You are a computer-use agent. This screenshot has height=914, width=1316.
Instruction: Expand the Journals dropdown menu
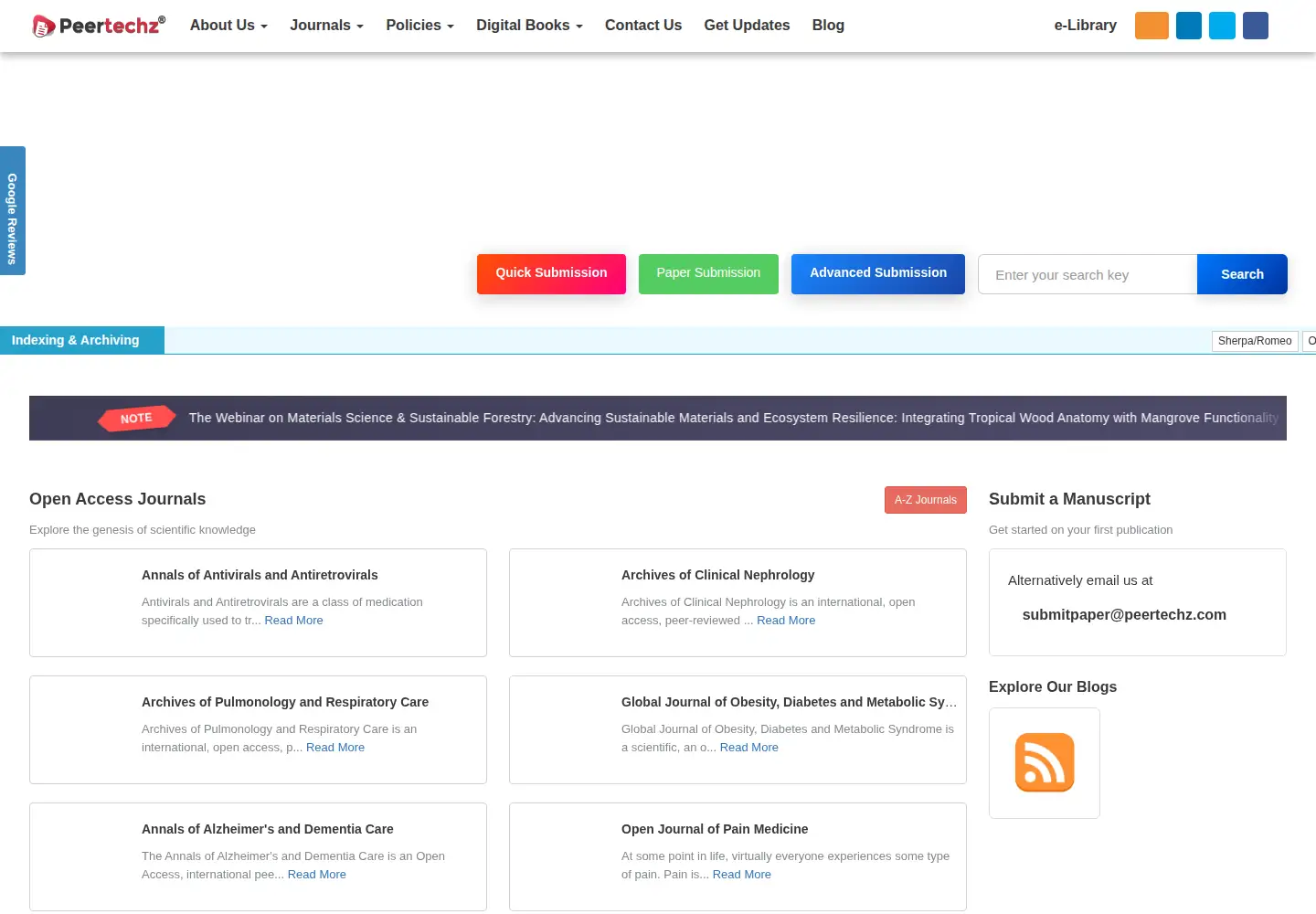[326, 26]
